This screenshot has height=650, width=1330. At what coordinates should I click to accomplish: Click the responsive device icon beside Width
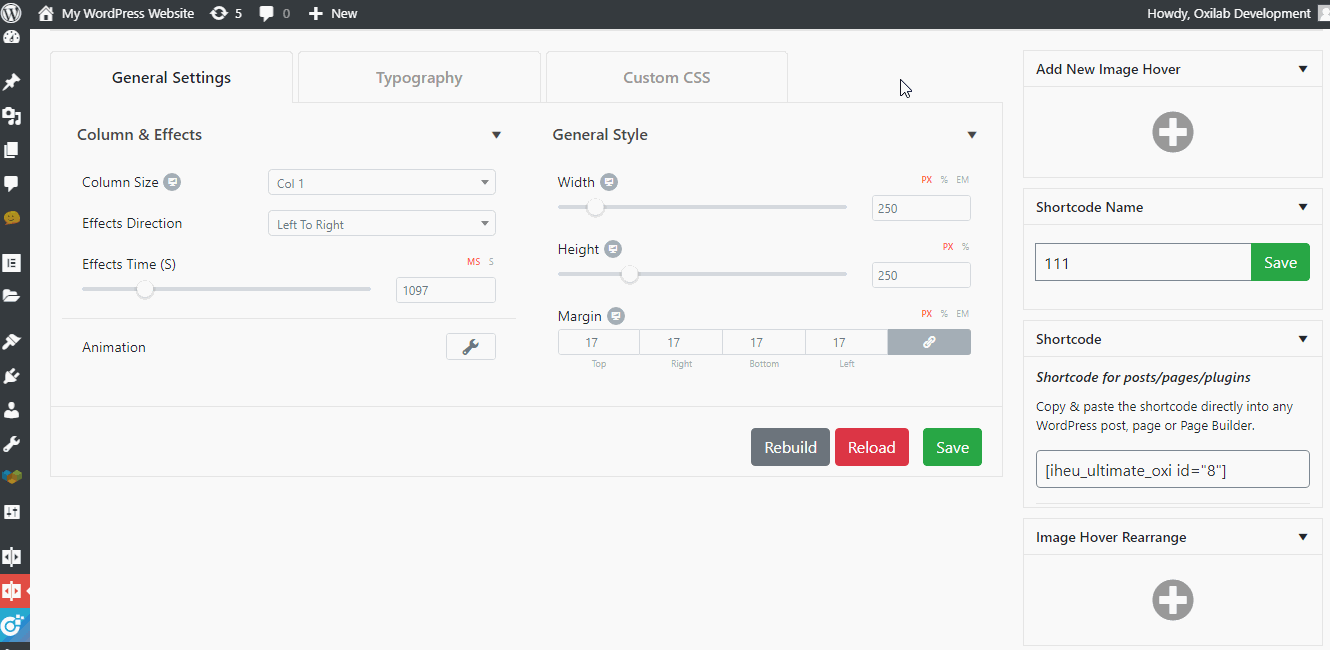click(x=609, y=182)
